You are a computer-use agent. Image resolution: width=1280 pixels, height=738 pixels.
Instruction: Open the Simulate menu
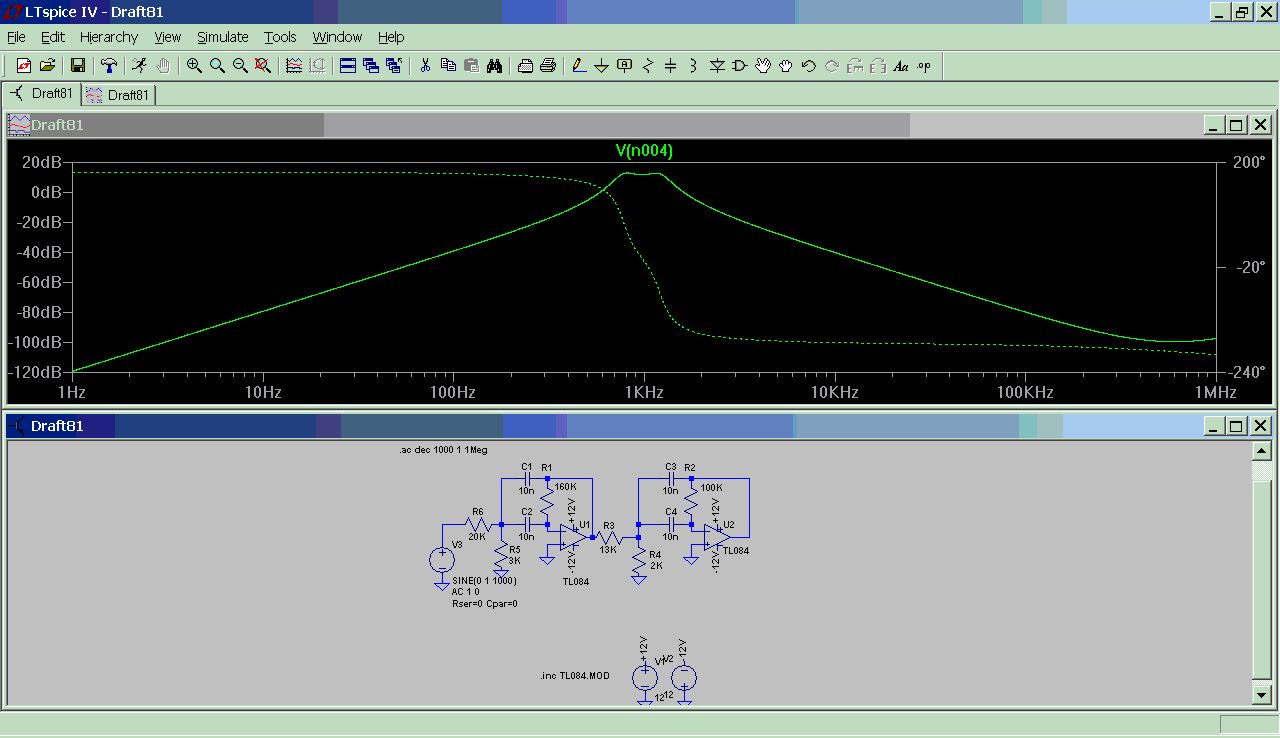(x=222, y=37)
